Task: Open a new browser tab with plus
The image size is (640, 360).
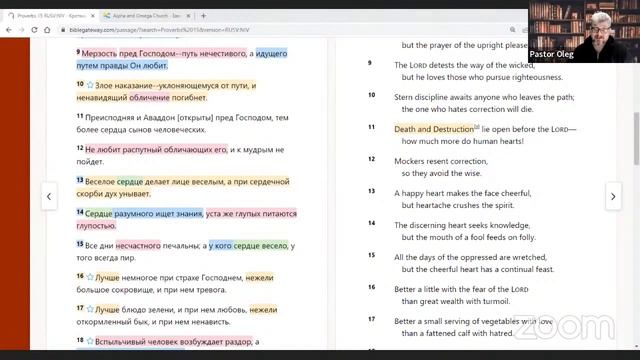Action: (x=203, y=16)
